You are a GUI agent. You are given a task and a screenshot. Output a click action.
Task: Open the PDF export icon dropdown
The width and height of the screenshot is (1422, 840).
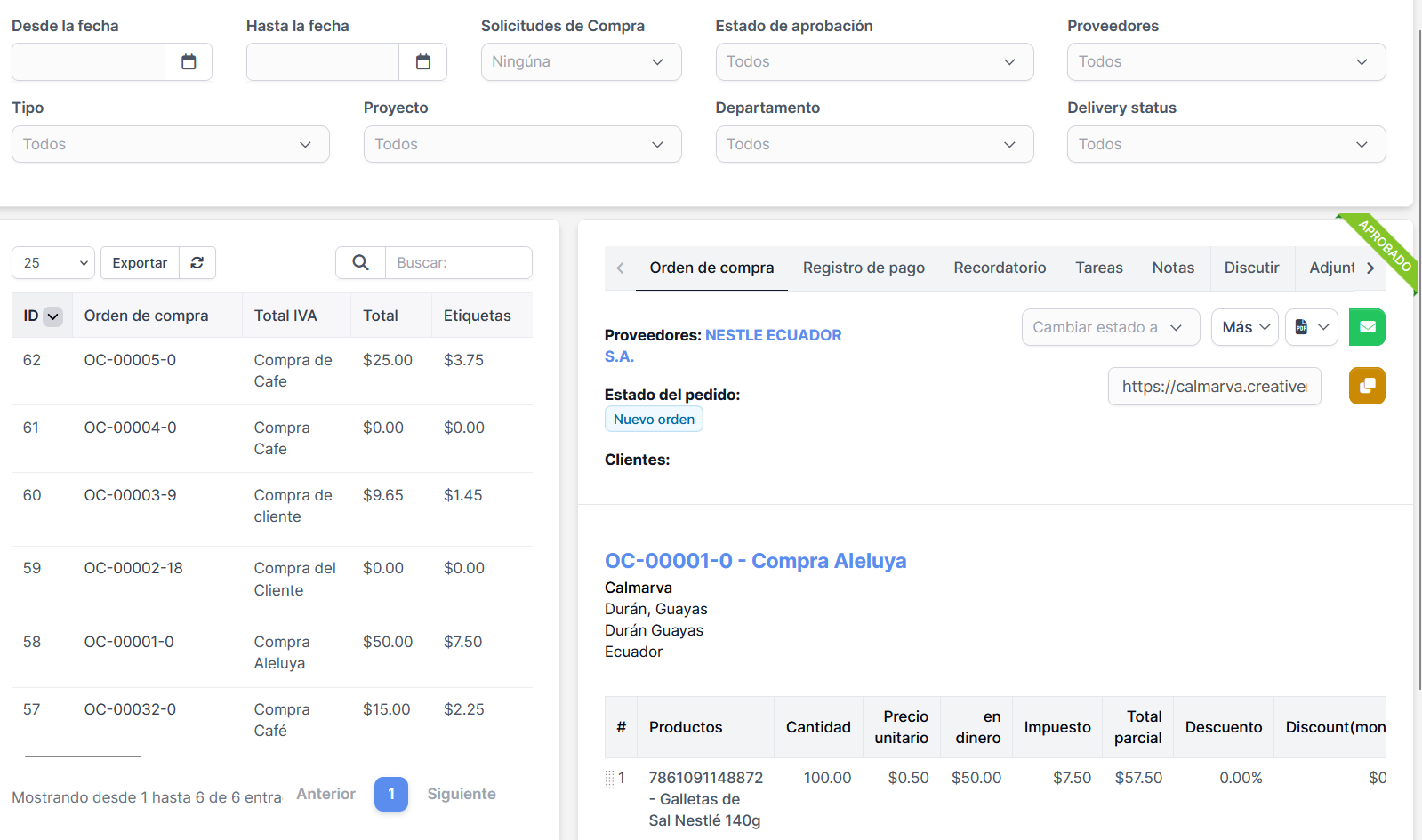pos(1312,327)
